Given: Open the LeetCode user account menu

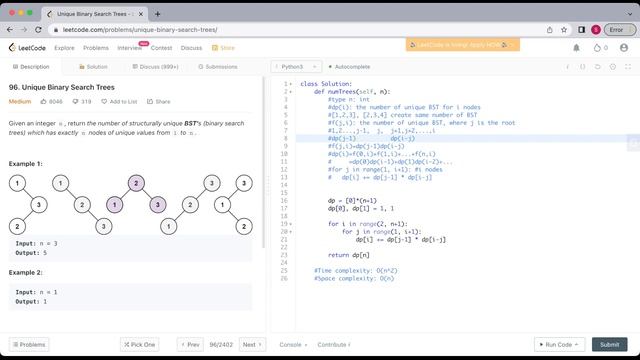Looking at the screenshot, I should [624, 48].
